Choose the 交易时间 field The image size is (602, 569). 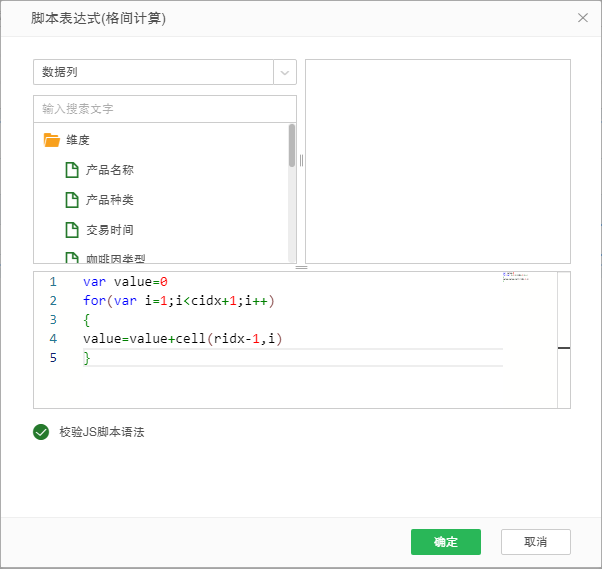coord(110,230)
